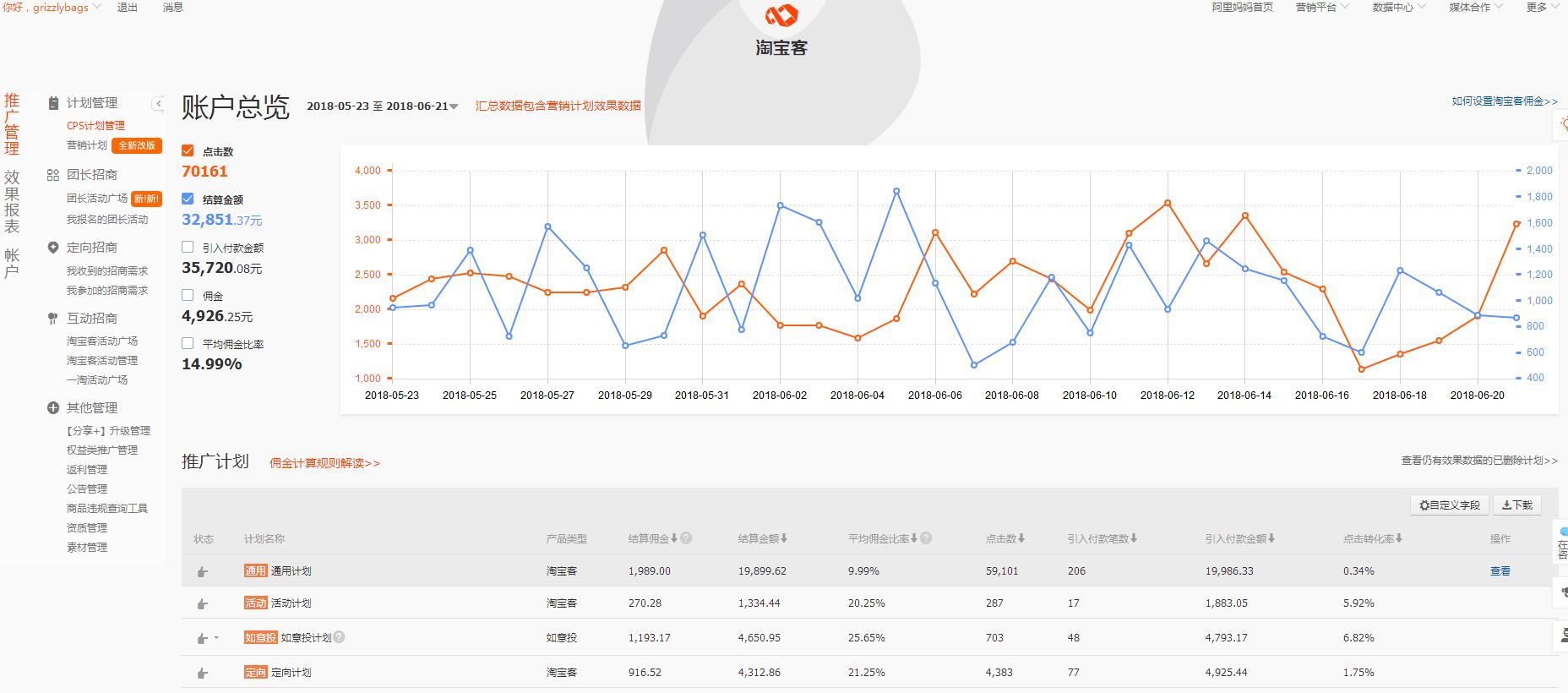Uncheck the 结算金额 metric checkbox
Screen dimensions: 1568x693
coord(188,199)
